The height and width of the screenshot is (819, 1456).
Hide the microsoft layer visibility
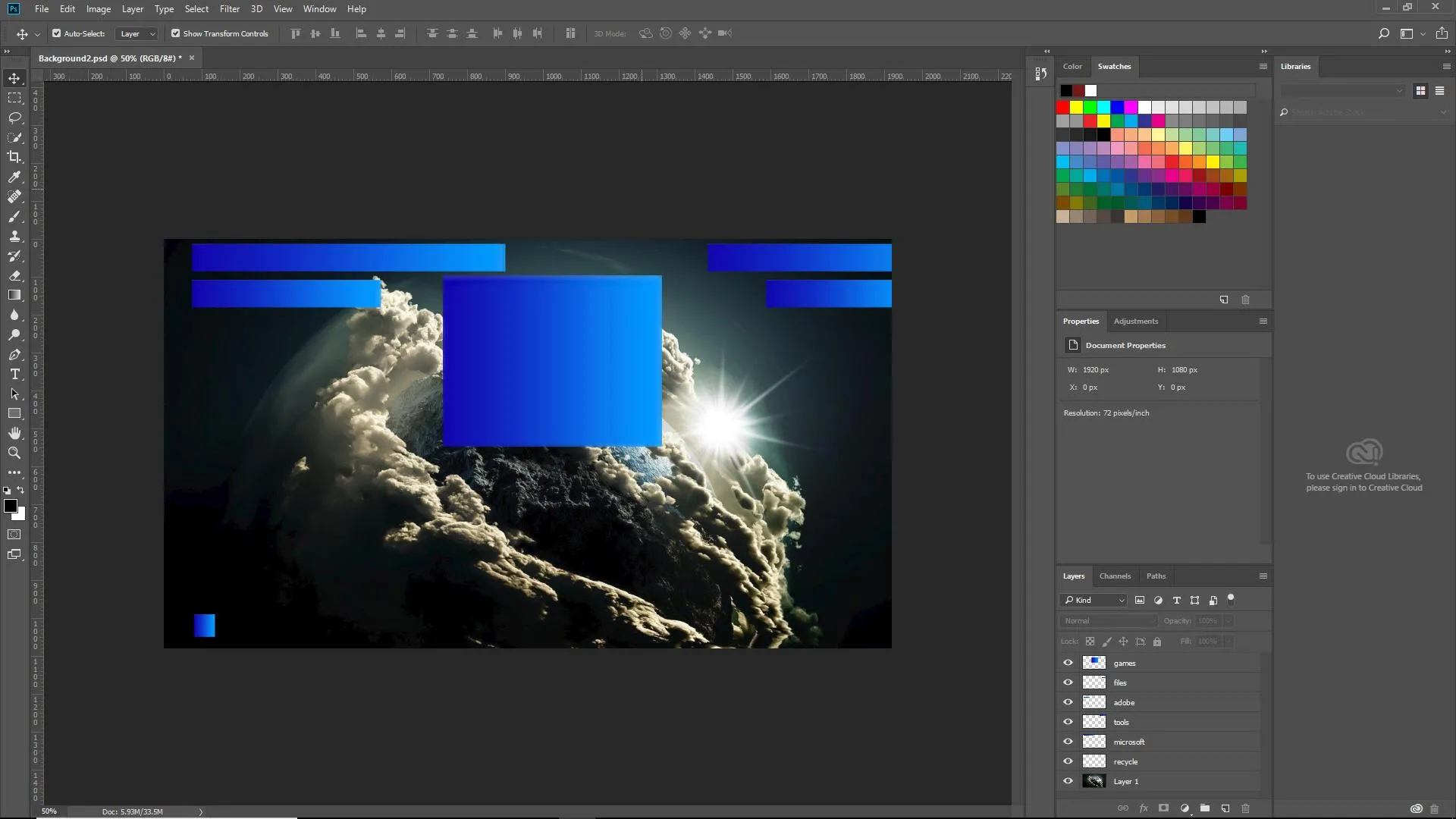tap(1068, 742)
